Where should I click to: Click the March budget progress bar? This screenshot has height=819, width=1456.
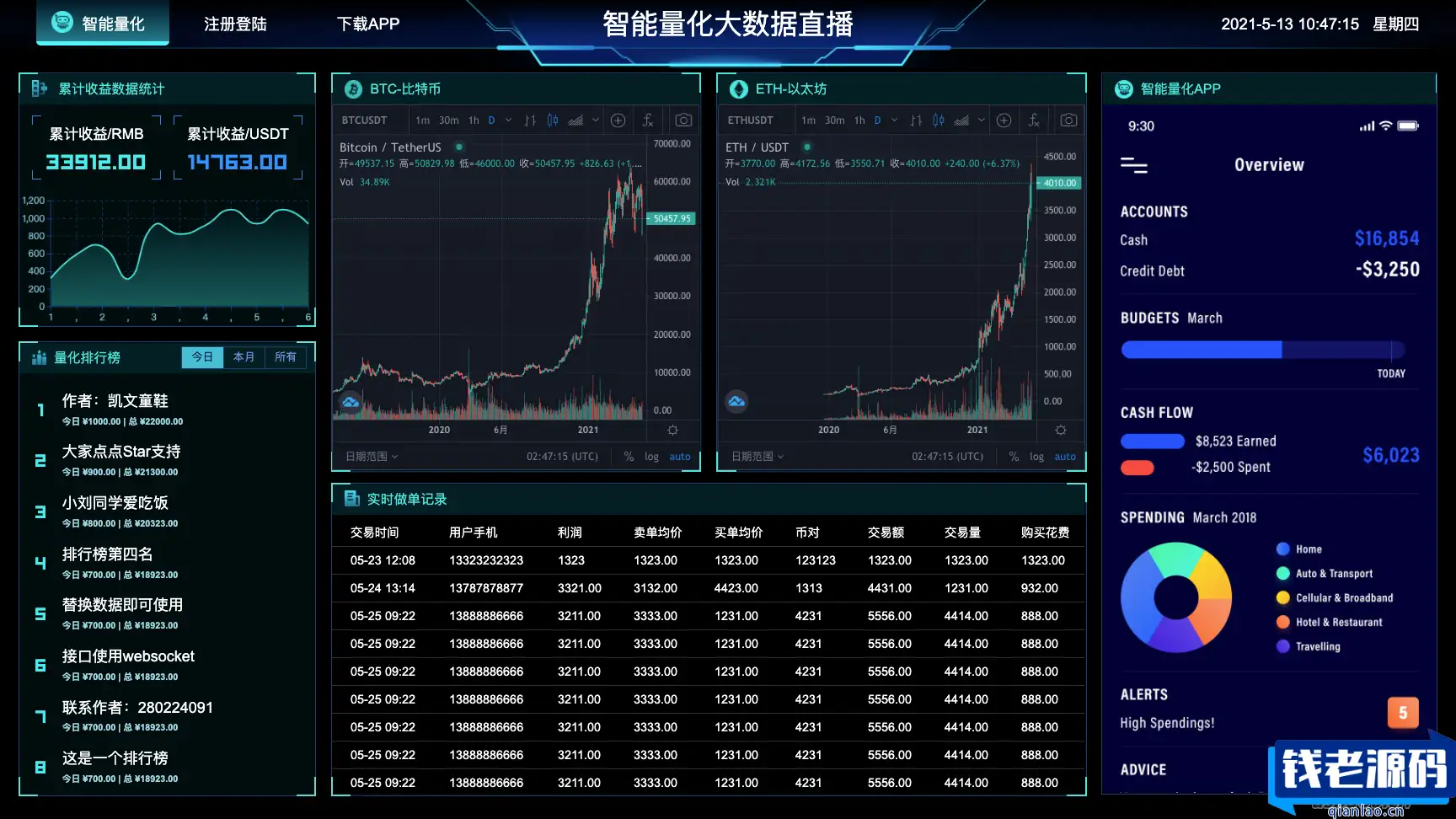tap(1262, 350)
